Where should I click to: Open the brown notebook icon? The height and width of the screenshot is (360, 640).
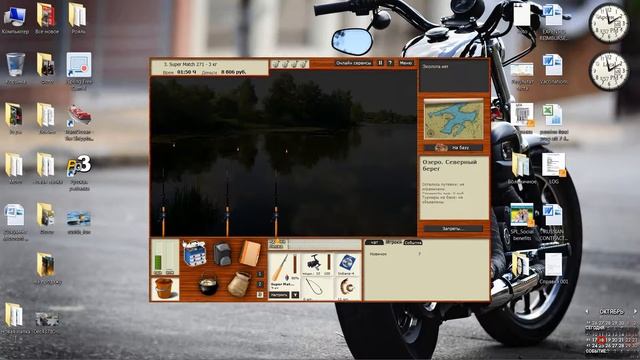(250, 253)
